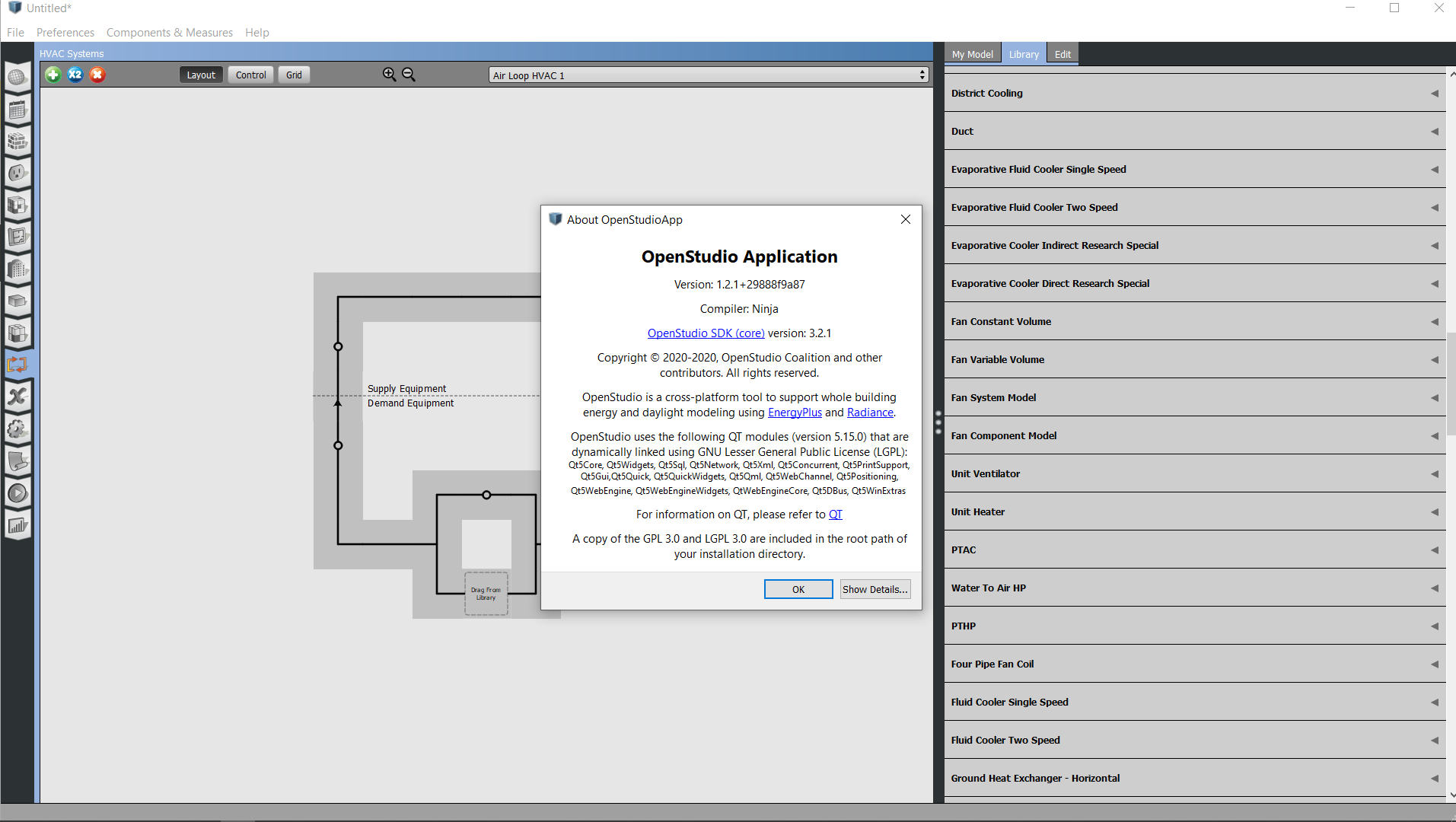Follow the EnergyPlus link

click(795, 413)
